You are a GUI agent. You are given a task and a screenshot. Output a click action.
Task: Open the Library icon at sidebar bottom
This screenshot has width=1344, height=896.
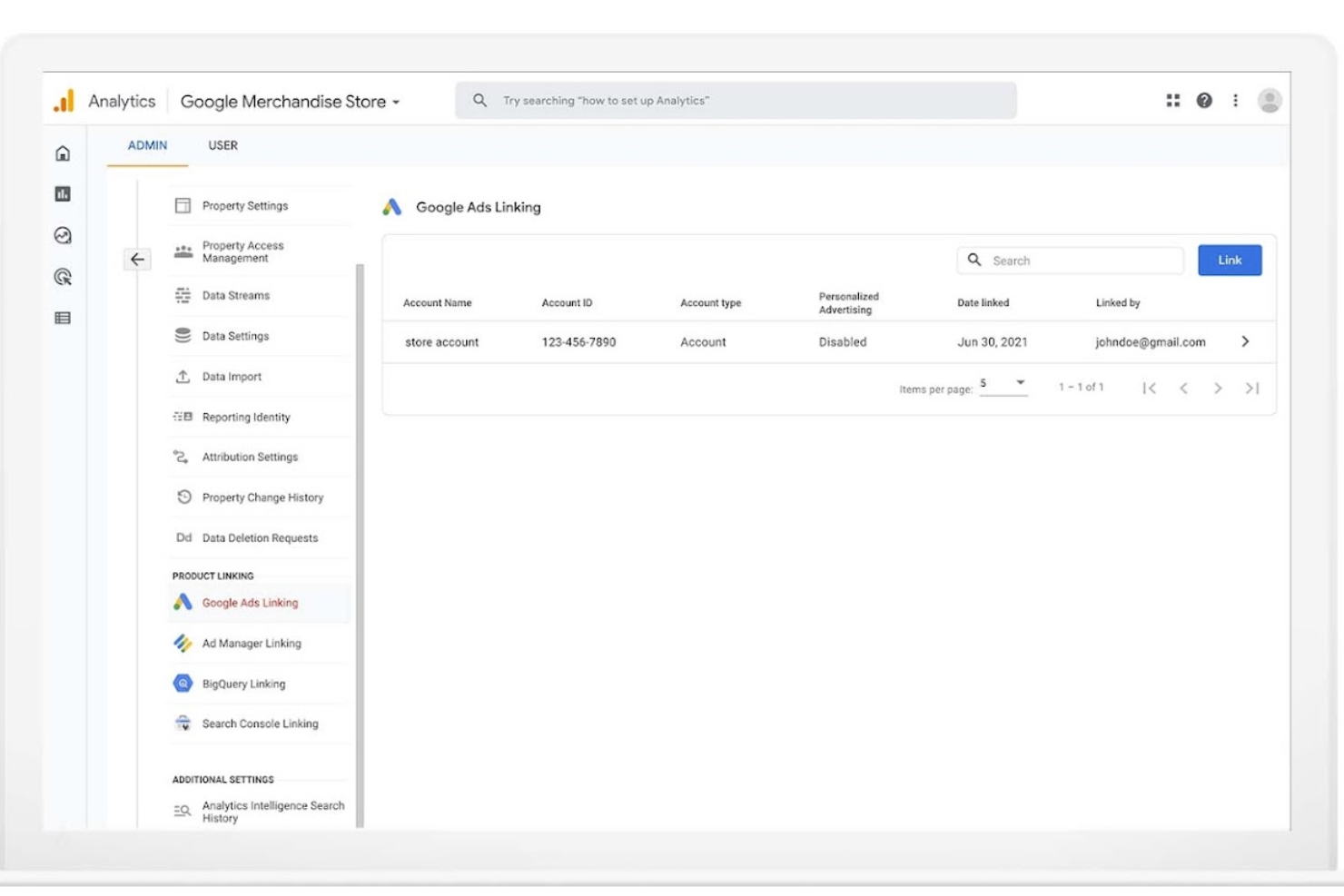click(x=62, y=318)
